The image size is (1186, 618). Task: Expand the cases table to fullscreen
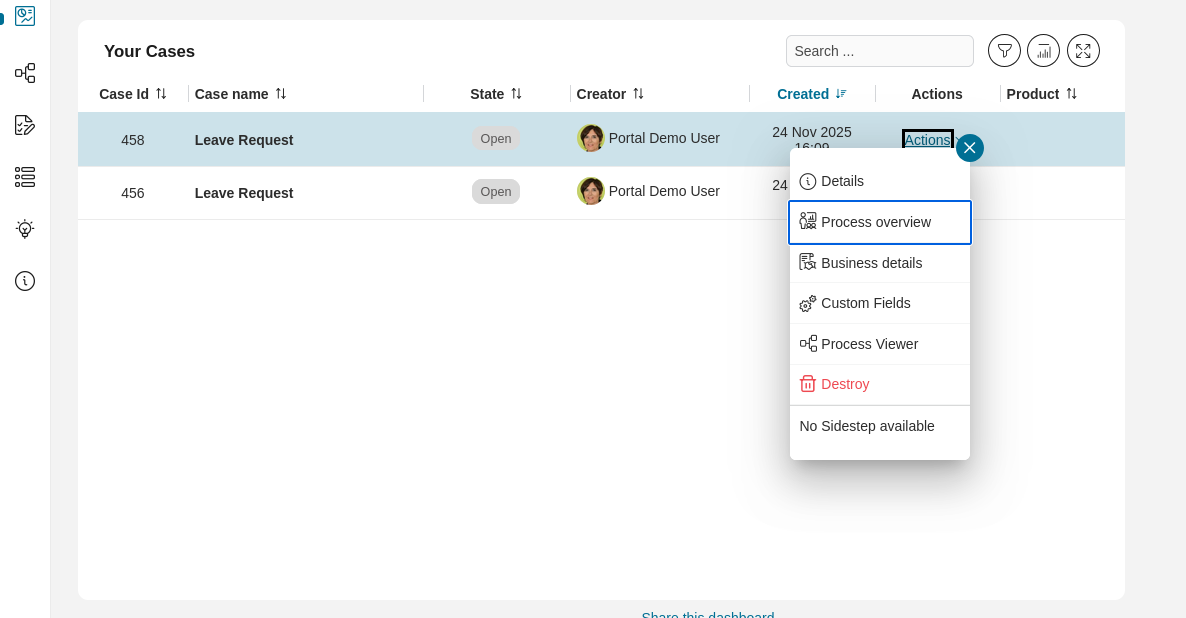[x=1083, y=50]
